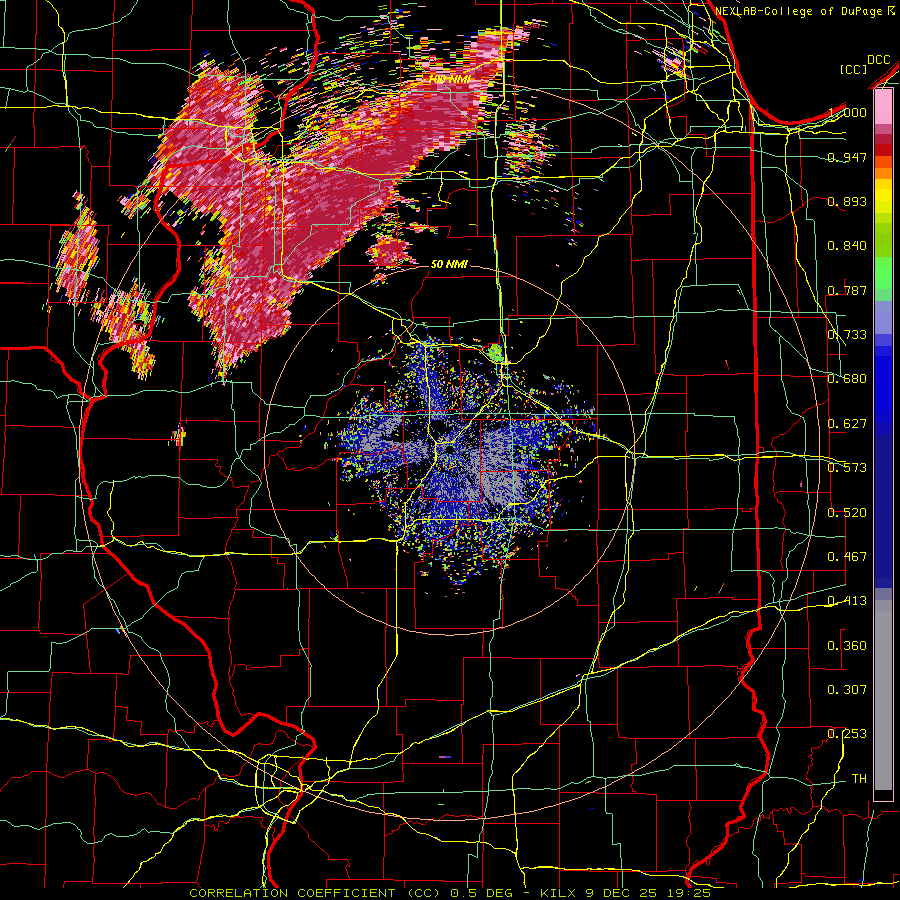Click the 0.573 scale value
Screen dimensions: 900x900
(847, 468)
